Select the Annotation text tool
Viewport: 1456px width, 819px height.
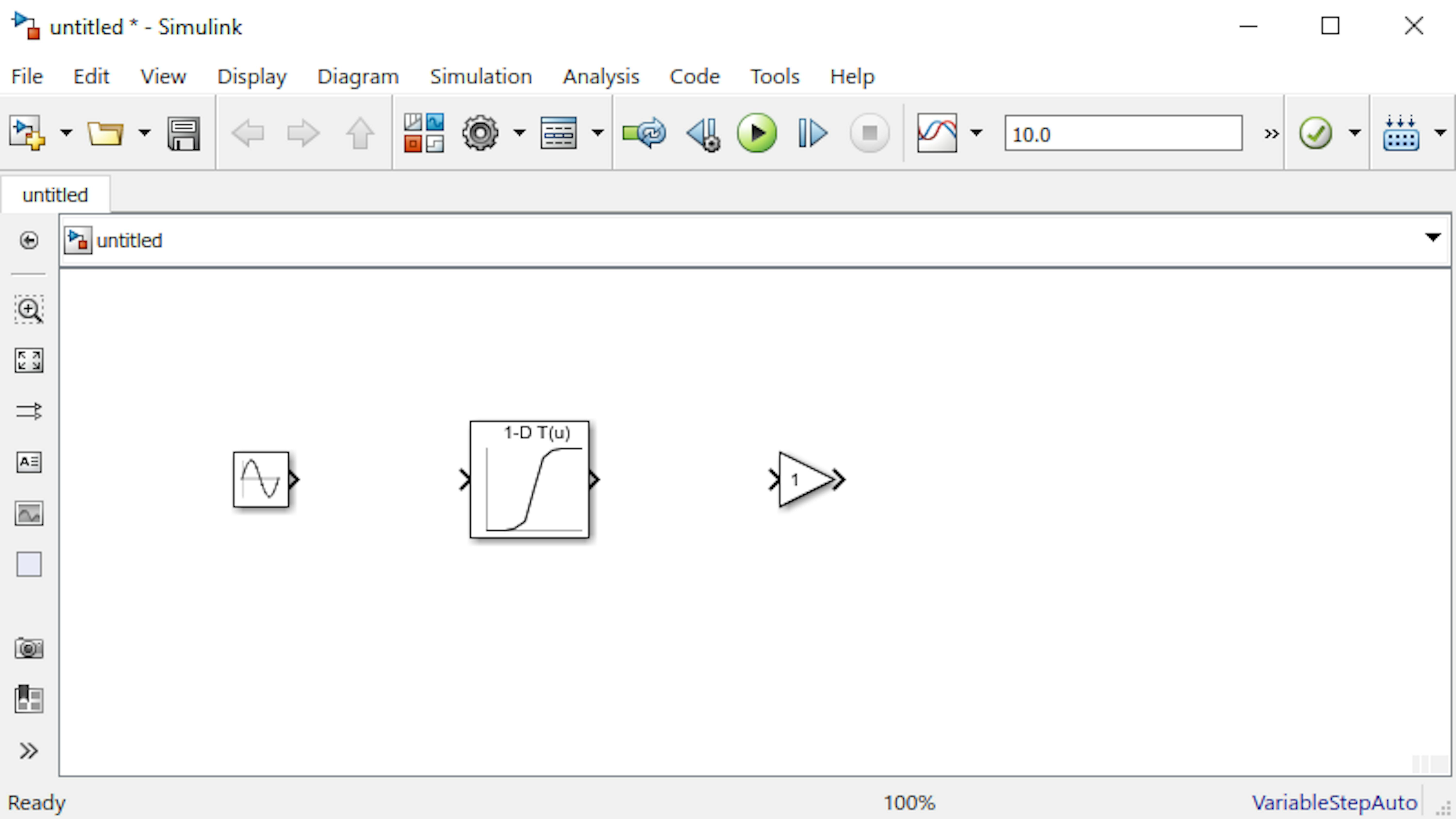29,462
